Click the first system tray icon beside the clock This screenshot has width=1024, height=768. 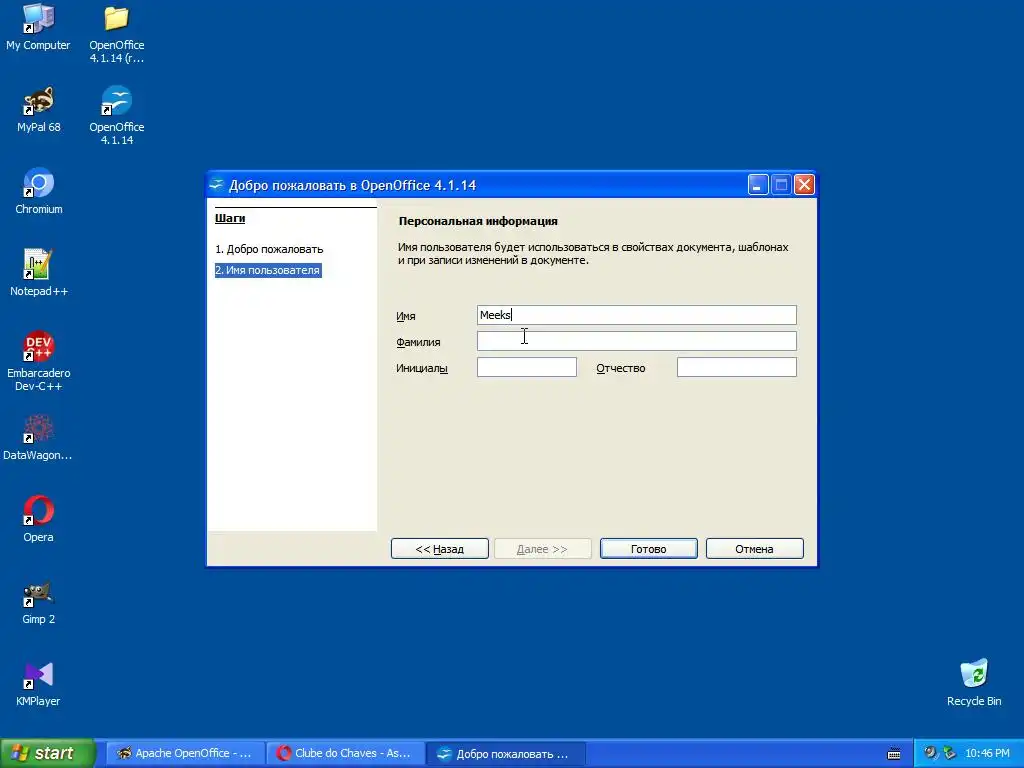[930, 753]
